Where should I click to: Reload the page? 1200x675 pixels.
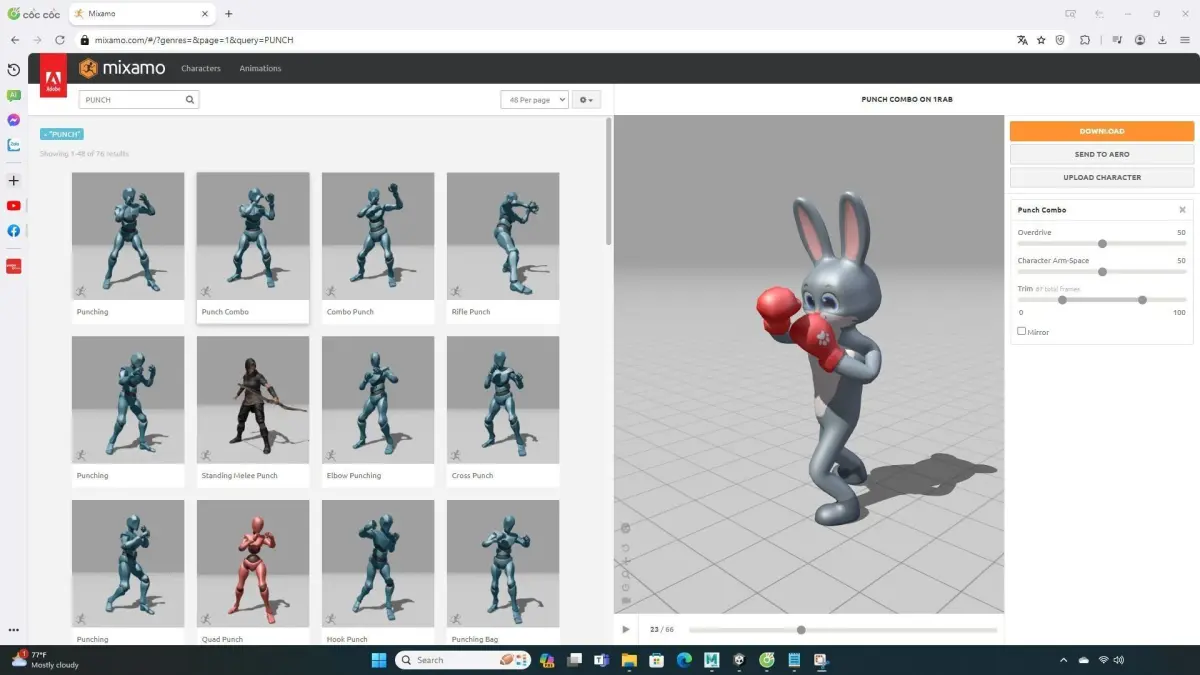click(60, 40)
